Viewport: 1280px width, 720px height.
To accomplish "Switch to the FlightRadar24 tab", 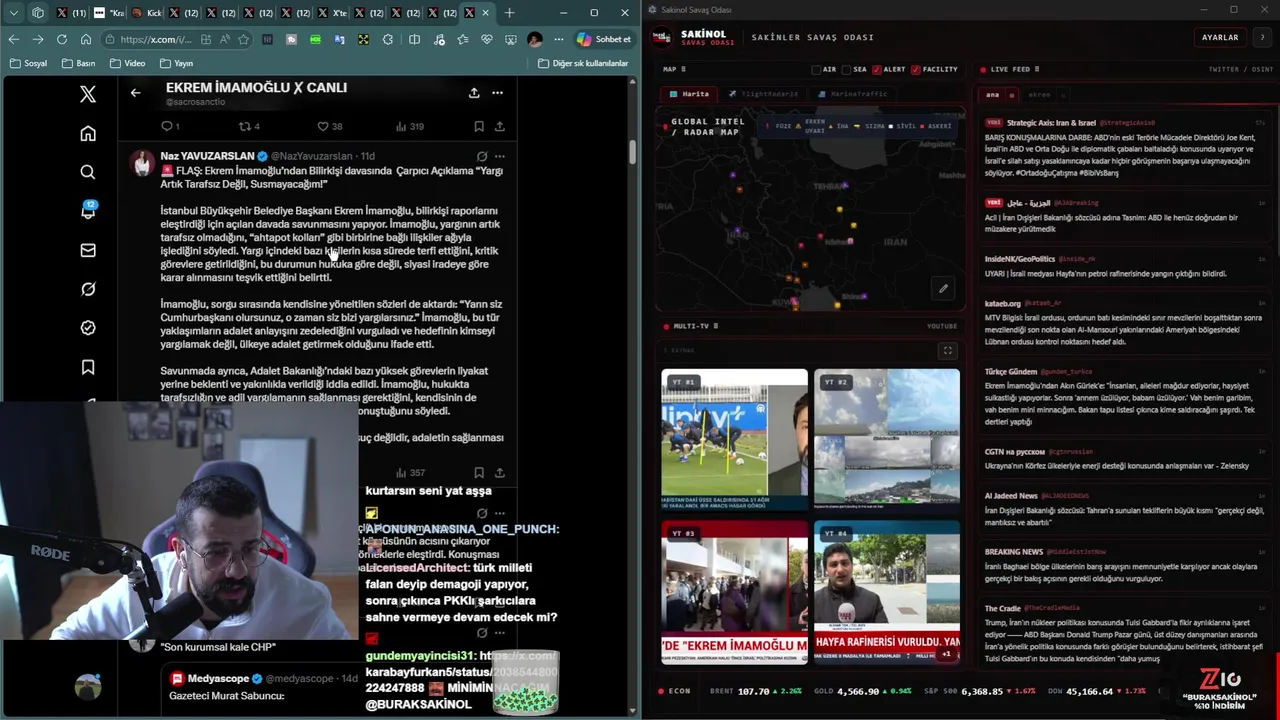I will coord(763,94).
